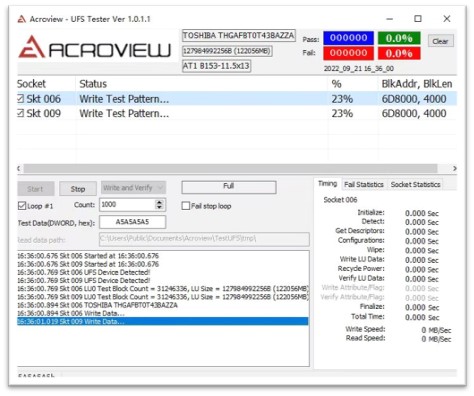The width and height of the screenshot is (474, 396).
Task: Open the Write and Verify dropdown
Action: click(x=133, y=188)
